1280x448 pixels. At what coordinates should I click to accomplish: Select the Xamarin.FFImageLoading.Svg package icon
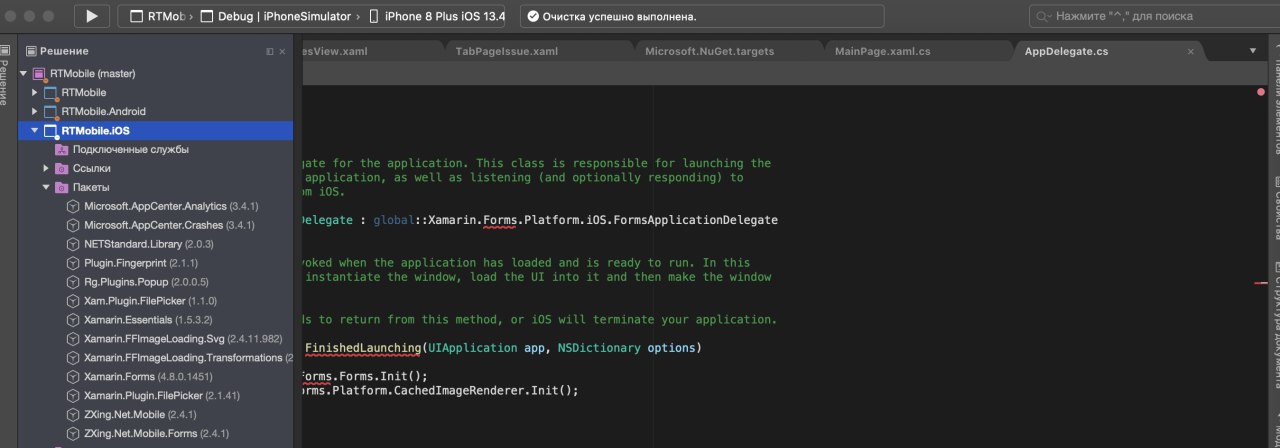click(73, 339)
